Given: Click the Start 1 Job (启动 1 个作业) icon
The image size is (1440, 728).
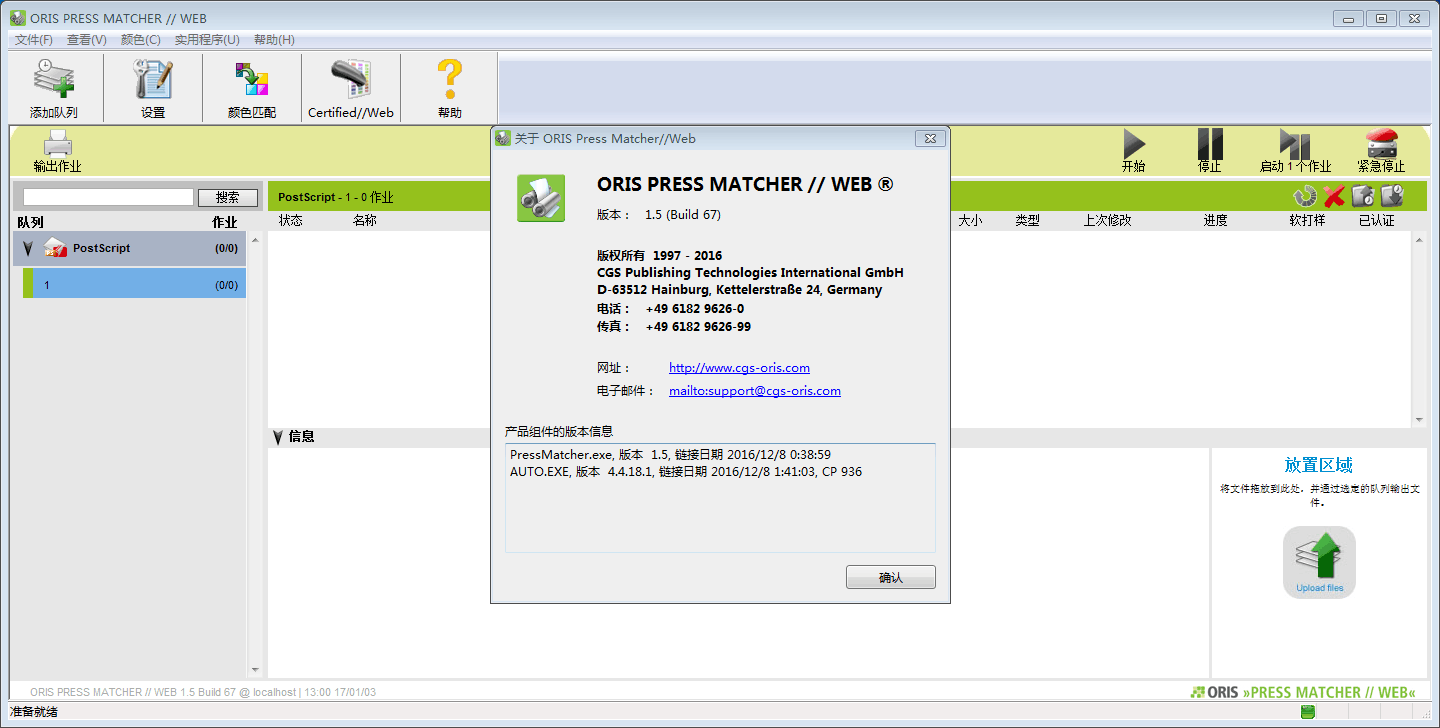Looking at the screenshot, I should [1295, 143].
